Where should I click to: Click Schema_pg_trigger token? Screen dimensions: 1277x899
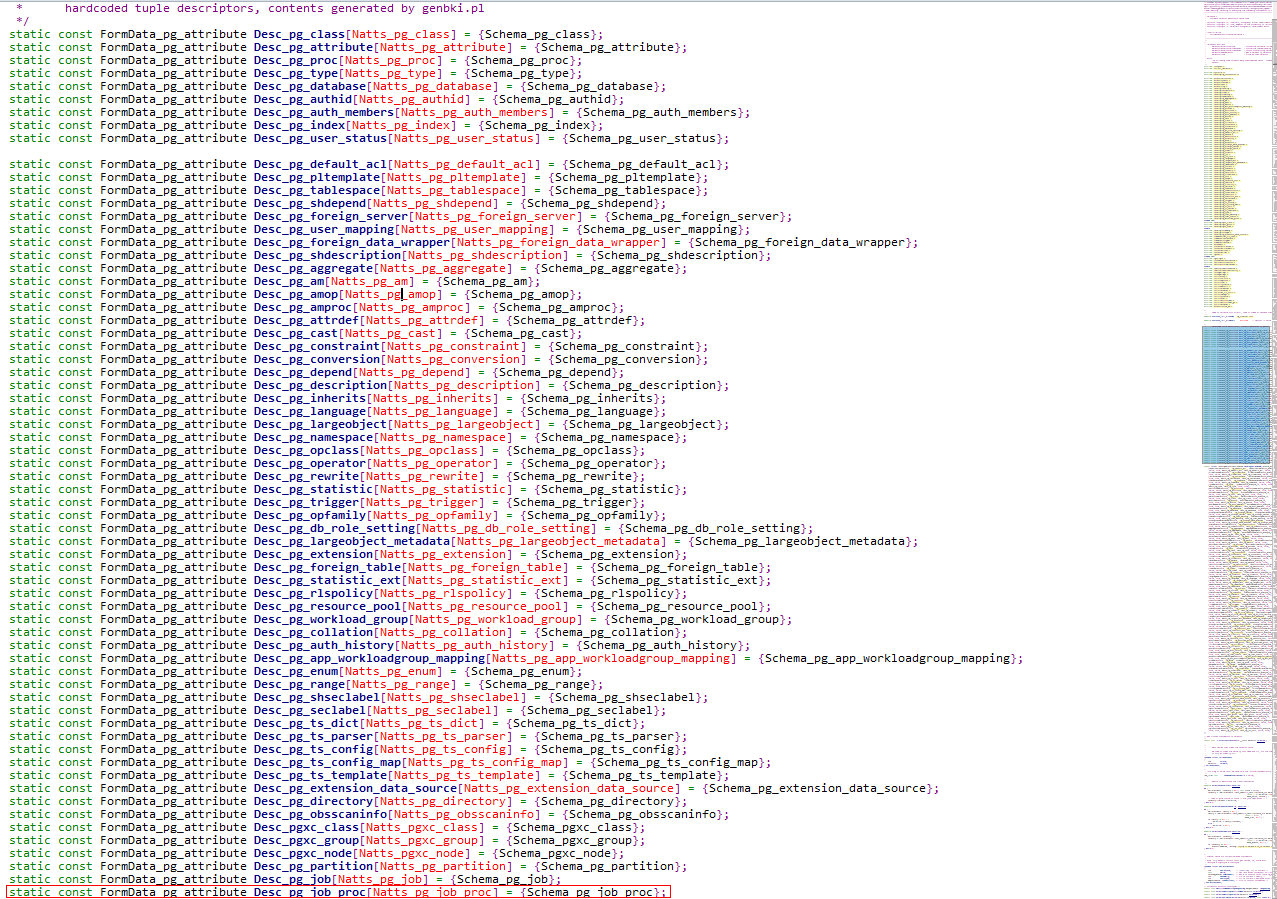573,502
